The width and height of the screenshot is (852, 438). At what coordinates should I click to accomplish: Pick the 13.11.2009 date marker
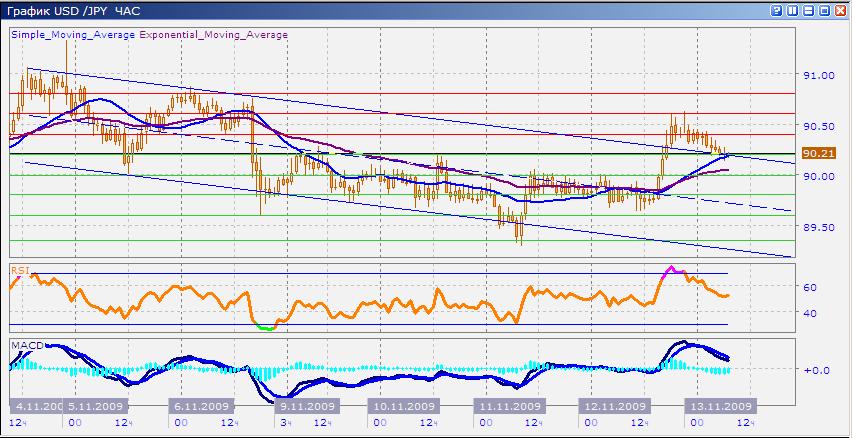pyautogui.click(x=717, y=407)
